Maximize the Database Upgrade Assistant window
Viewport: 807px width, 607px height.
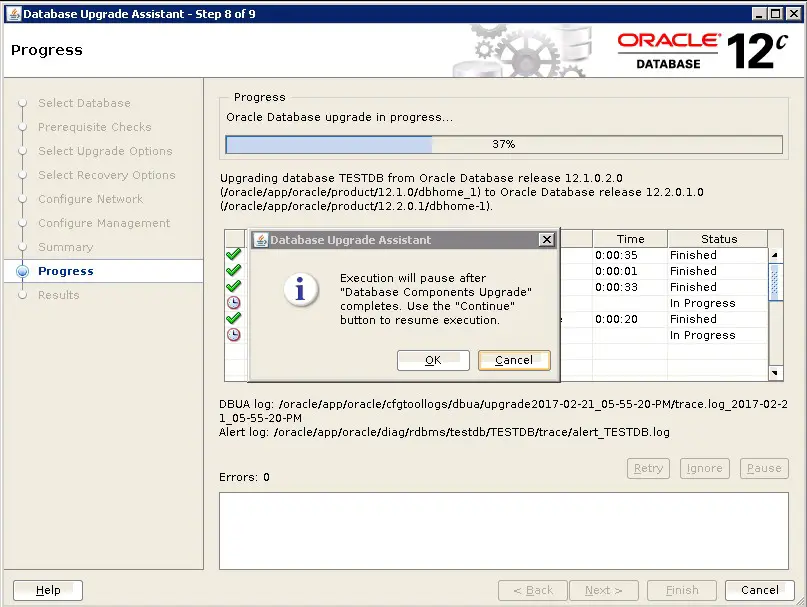776,14
